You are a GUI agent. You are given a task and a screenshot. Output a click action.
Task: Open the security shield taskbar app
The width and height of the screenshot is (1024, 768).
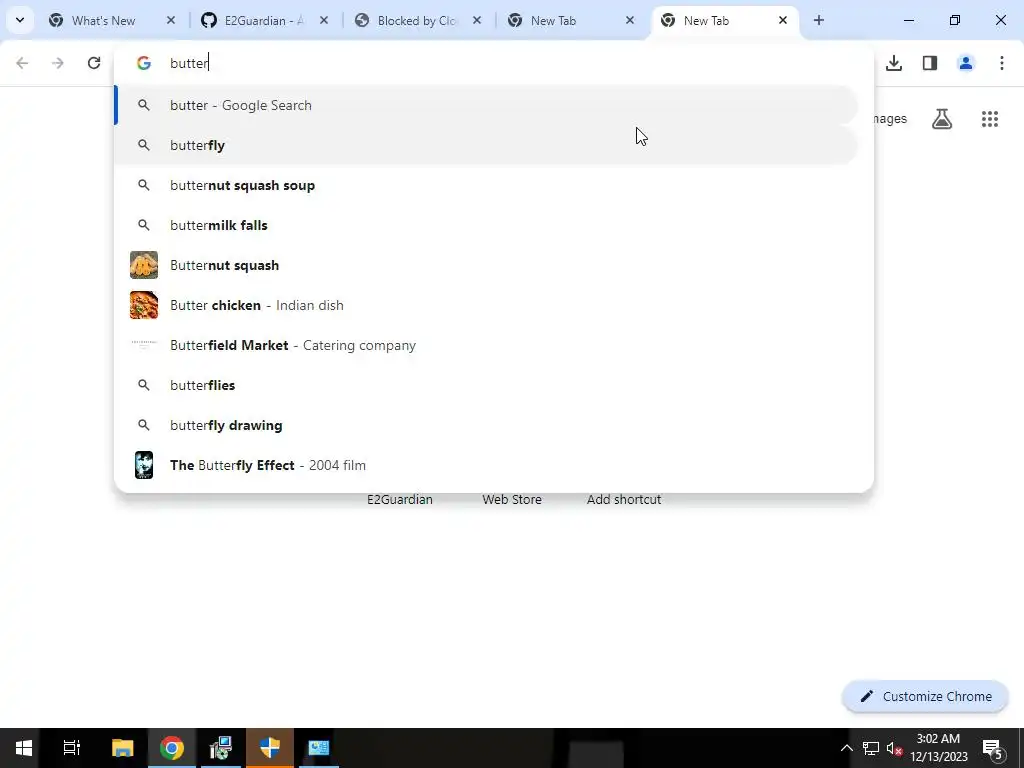270,748
